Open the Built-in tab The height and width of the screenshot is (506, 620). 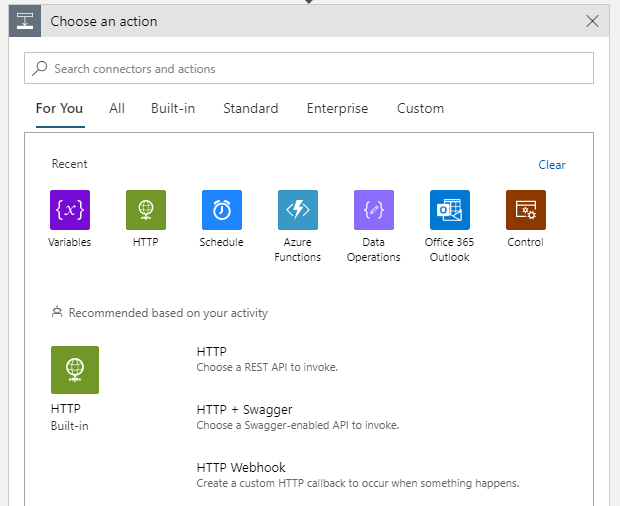[173, 109]
